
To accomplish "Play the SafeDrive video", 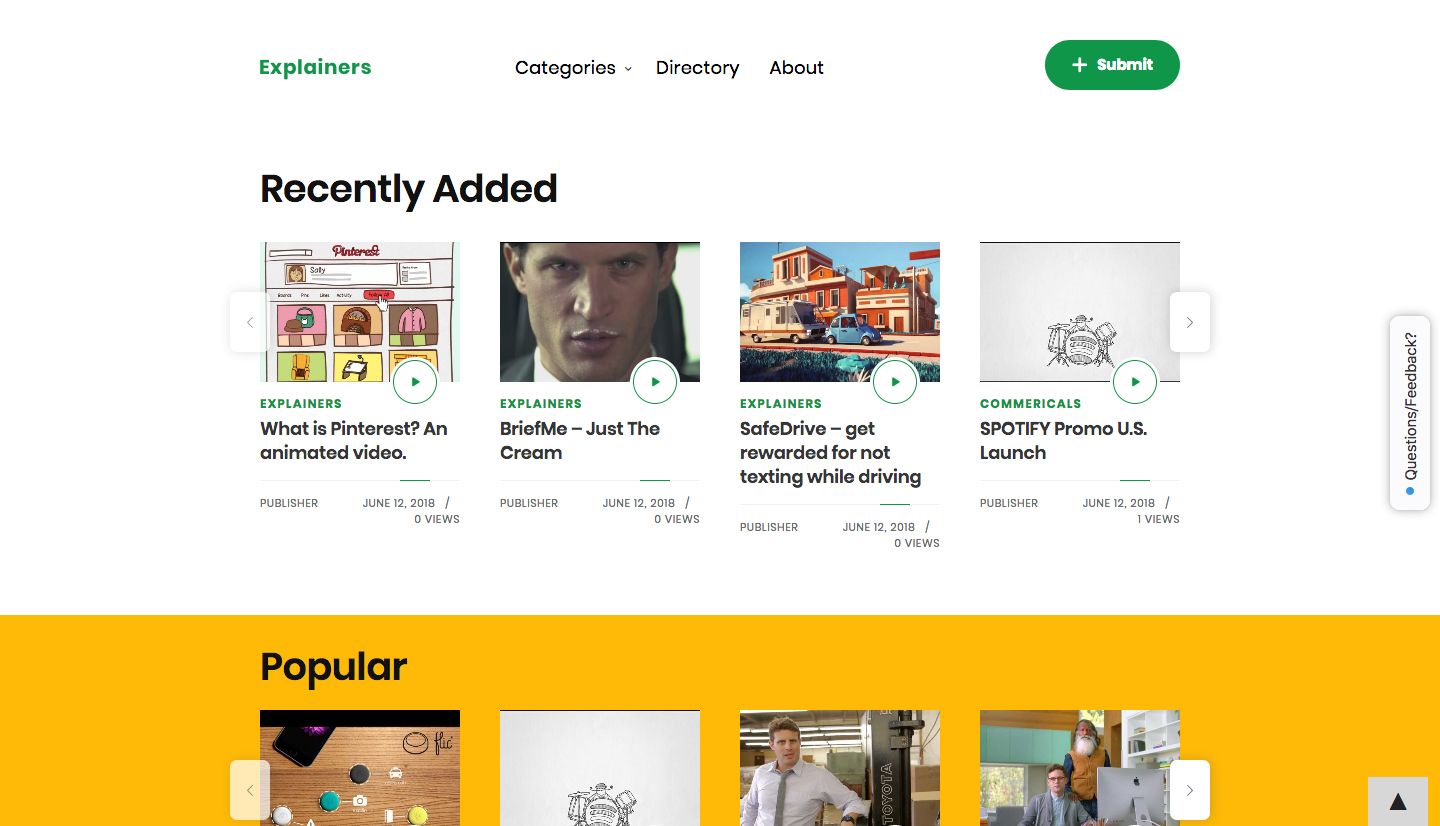I will point(895,381).
